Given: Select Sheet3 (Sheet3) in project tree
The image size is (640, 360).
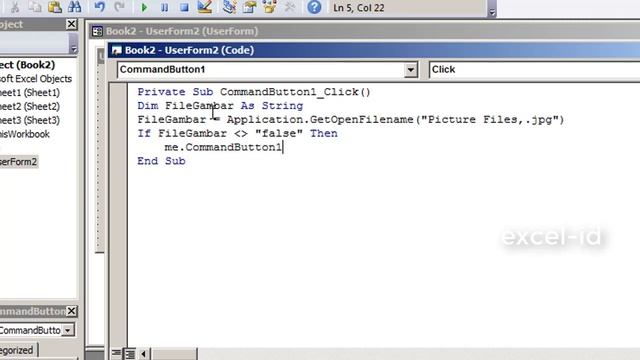Looking at the screenshot, I should point(29,120).
